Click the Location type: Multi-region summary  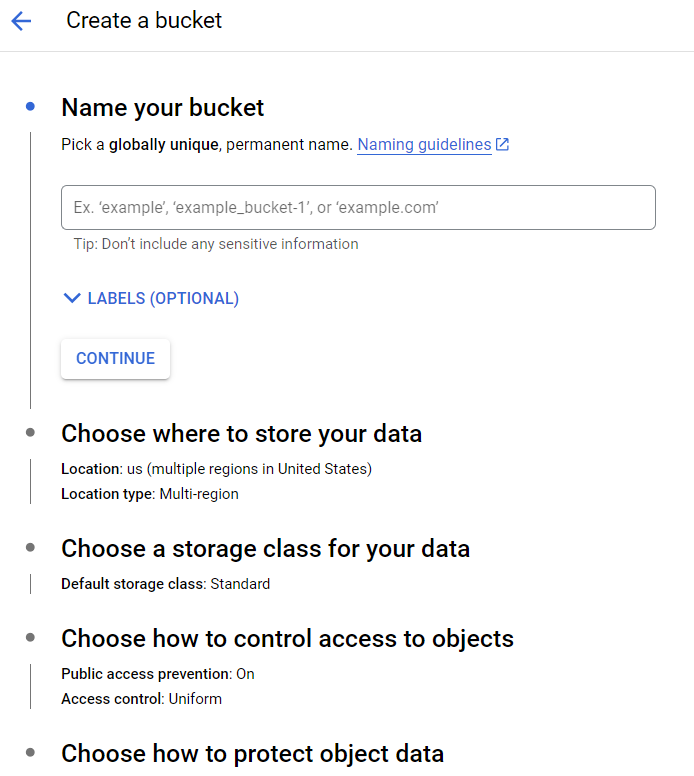[x=150, y=494]
